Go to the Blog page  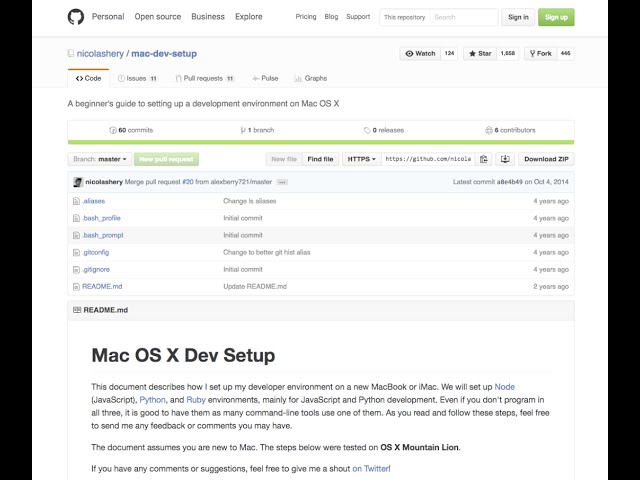331,17
